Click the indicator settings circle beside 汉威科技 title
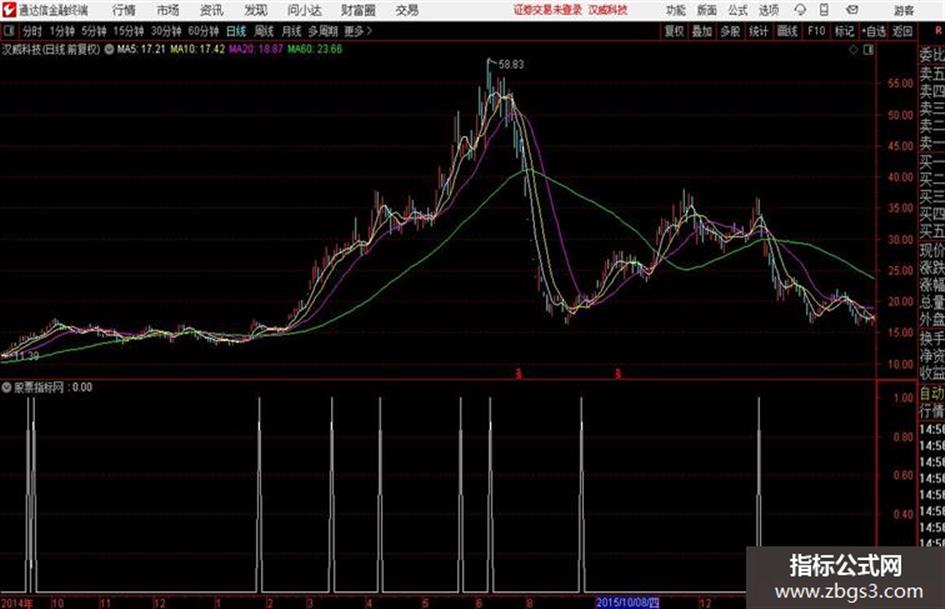 109,49
